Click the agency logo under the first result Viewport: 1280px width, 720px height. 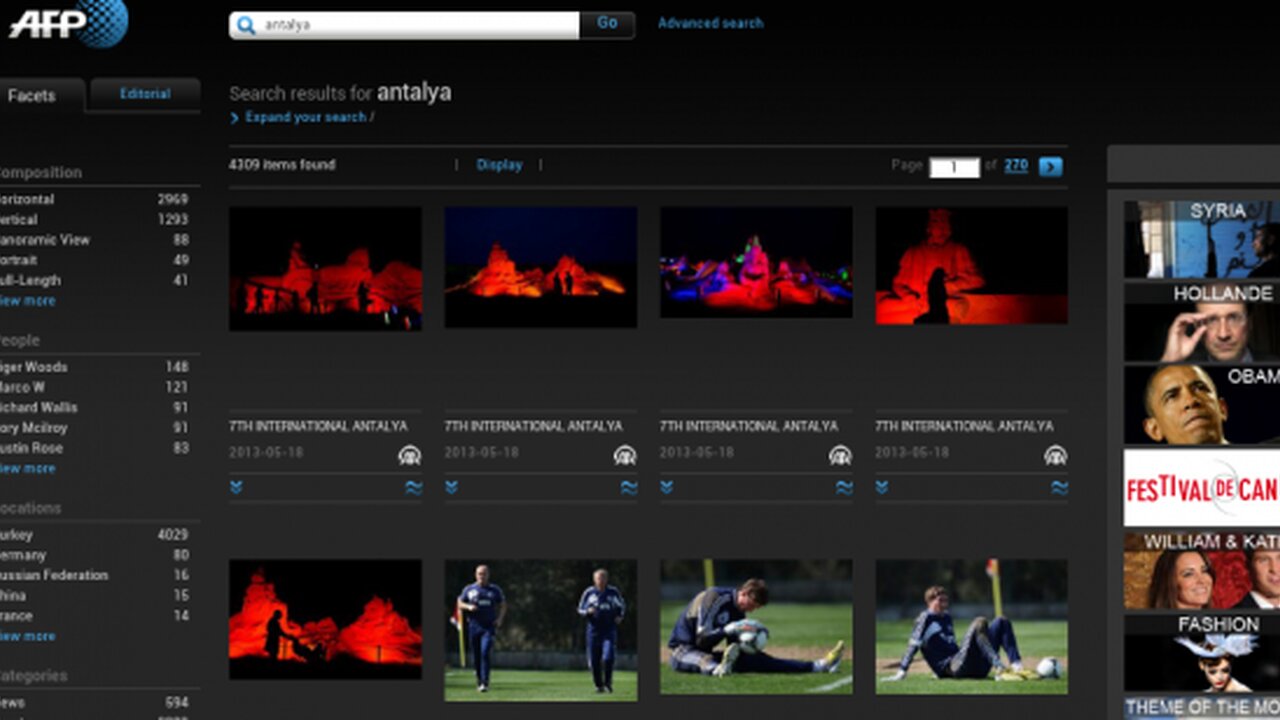coord(409,456)
